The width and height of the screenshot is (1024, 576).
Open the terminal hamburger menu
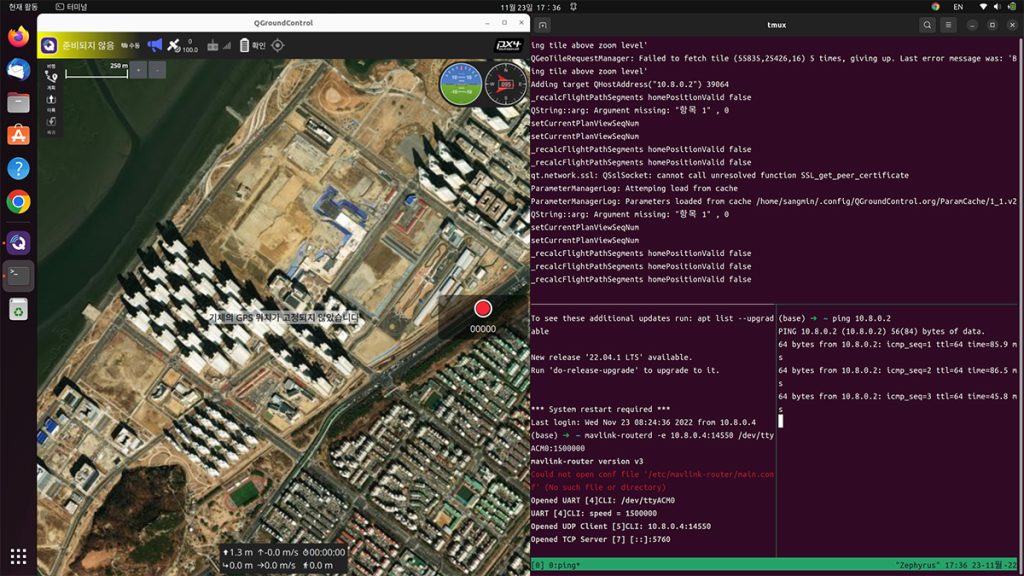(948, 25)
